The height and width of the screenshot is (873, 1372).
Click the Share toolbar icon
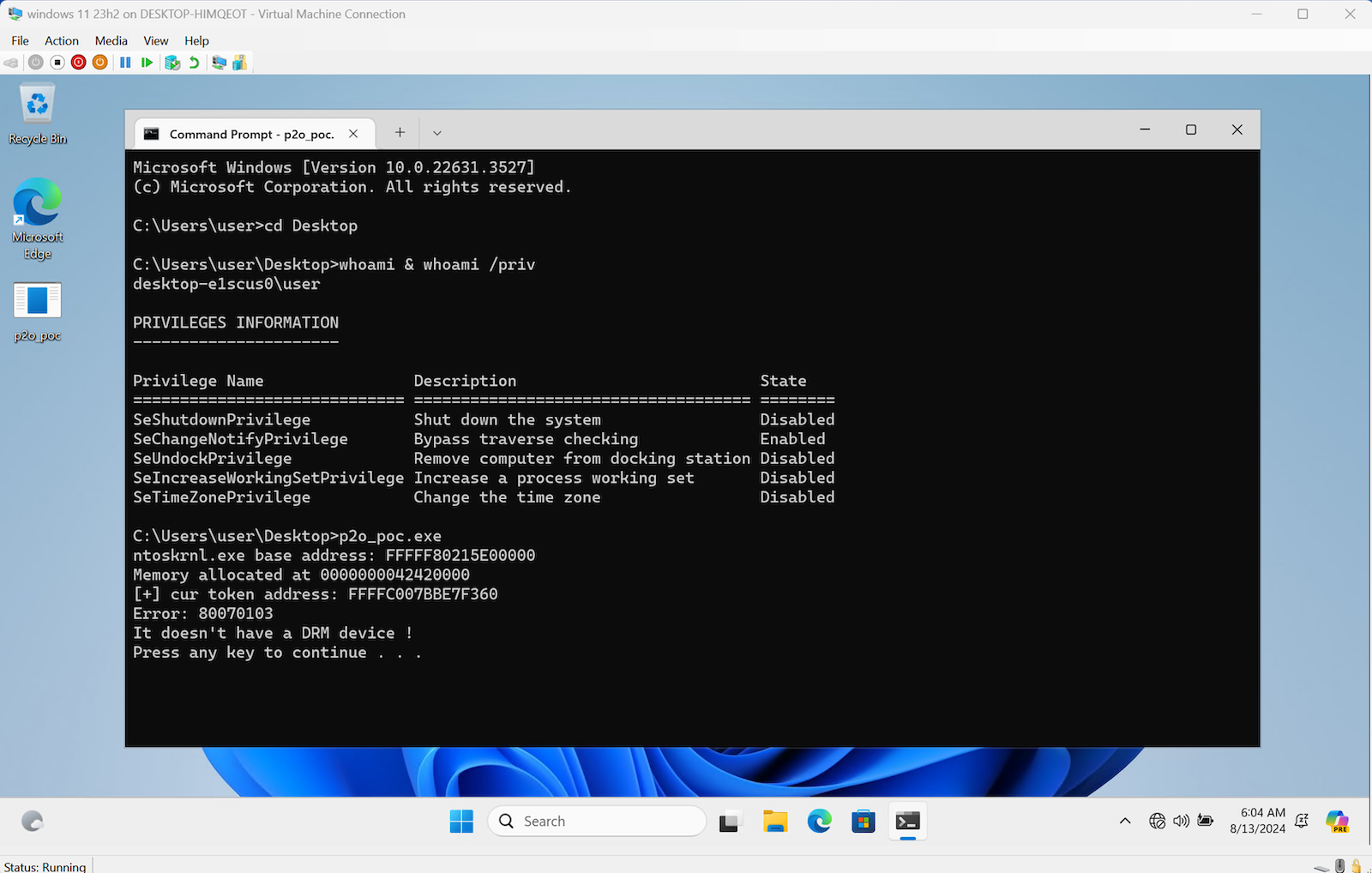pyautogui.click(x=240, y=63)
